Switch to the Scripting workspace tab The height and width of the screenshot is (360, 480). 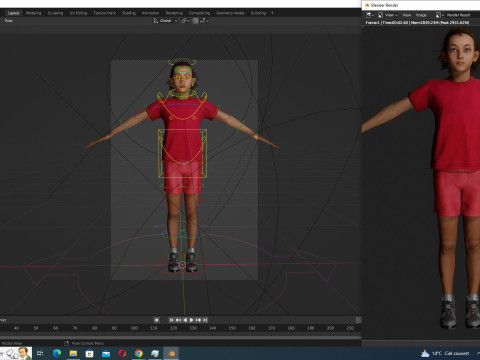[x=258, y=13]
